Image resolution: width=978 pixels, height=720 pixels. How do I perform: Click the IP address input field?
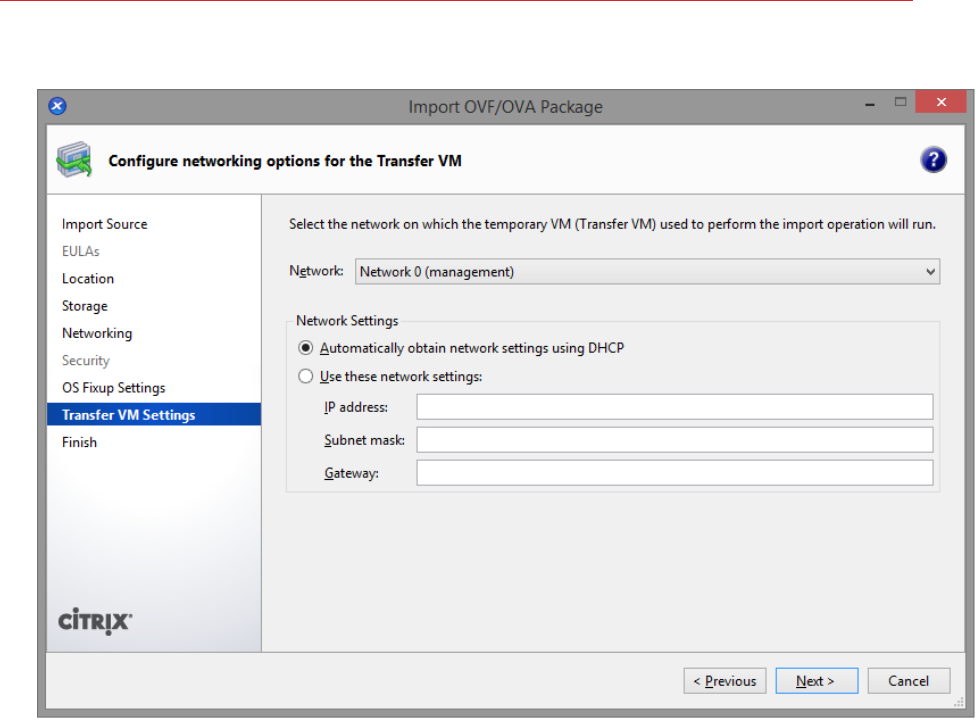click(674, 407)
